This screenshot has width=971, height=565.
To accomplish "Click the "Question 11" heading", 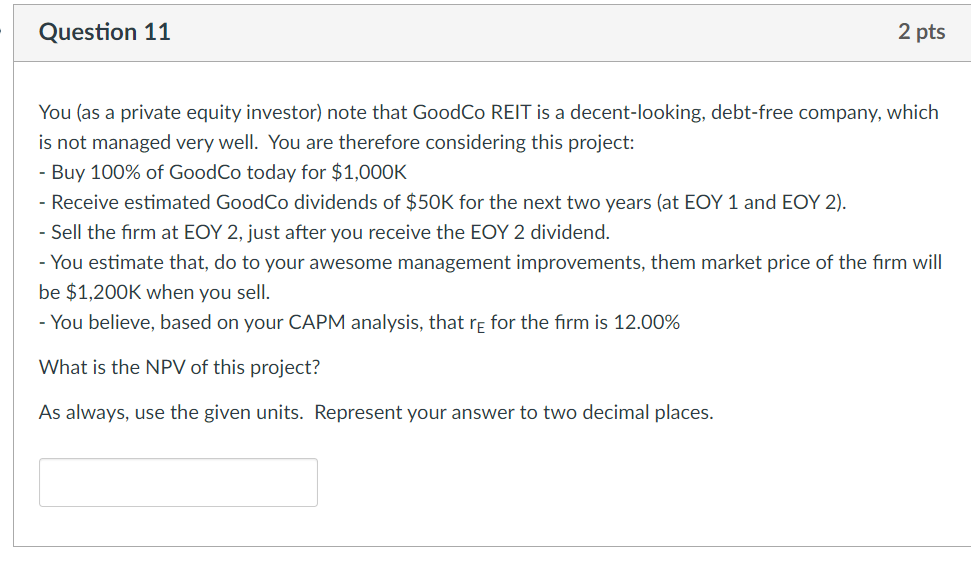I will point(105,32).
